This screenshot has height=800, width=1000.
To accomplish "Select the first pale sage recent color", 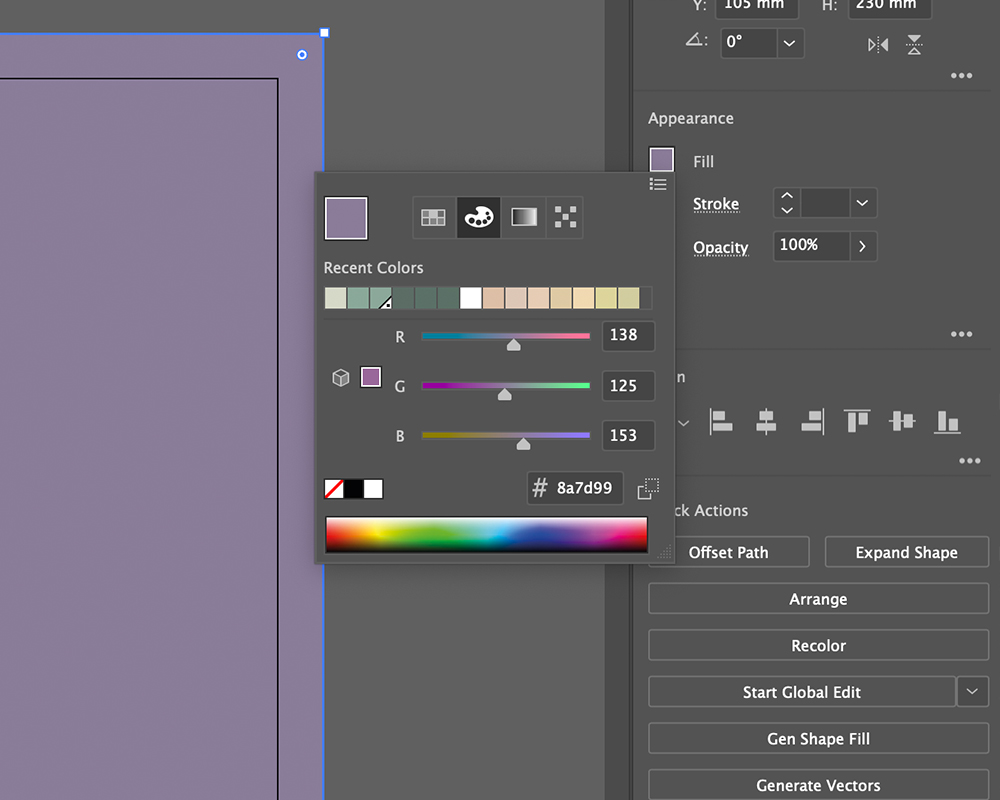I will (x=335, y=298).
